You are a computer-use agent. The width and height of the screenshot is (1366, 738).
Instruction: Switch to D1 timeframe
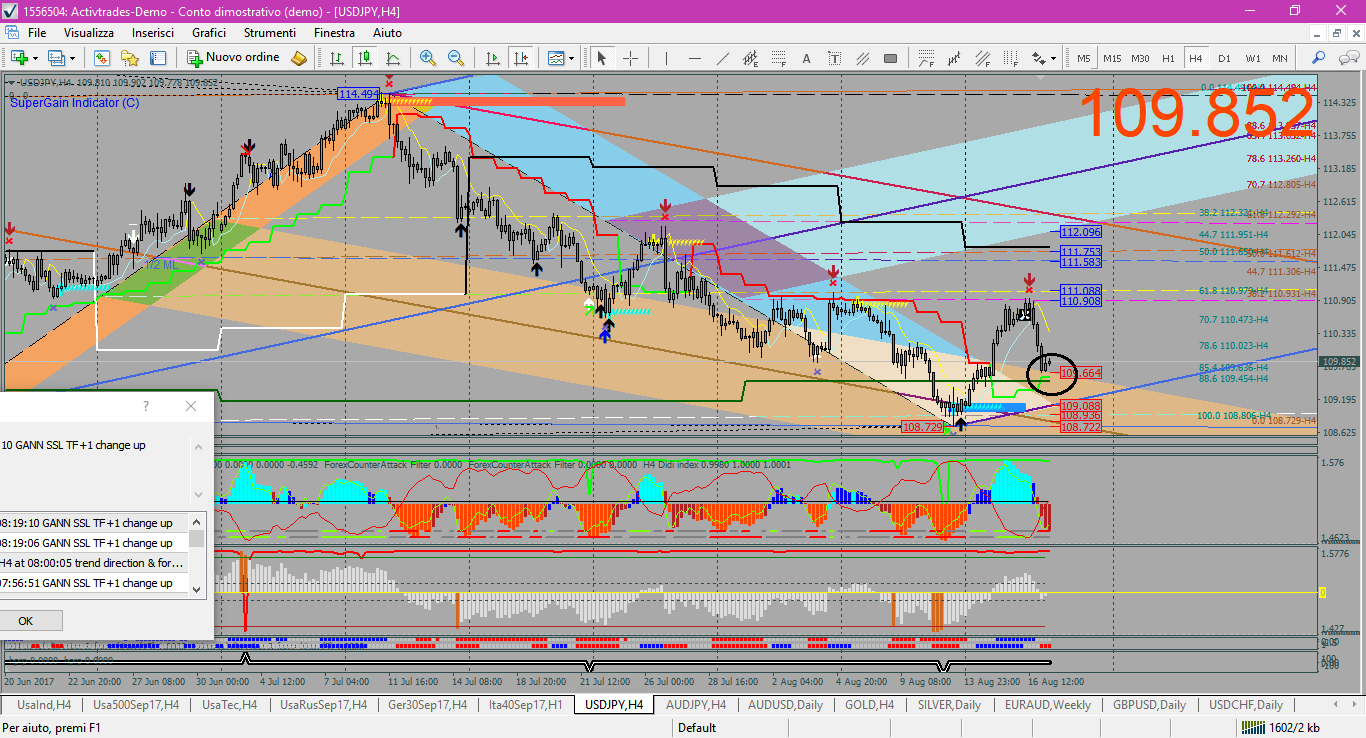coord(1224,58)
